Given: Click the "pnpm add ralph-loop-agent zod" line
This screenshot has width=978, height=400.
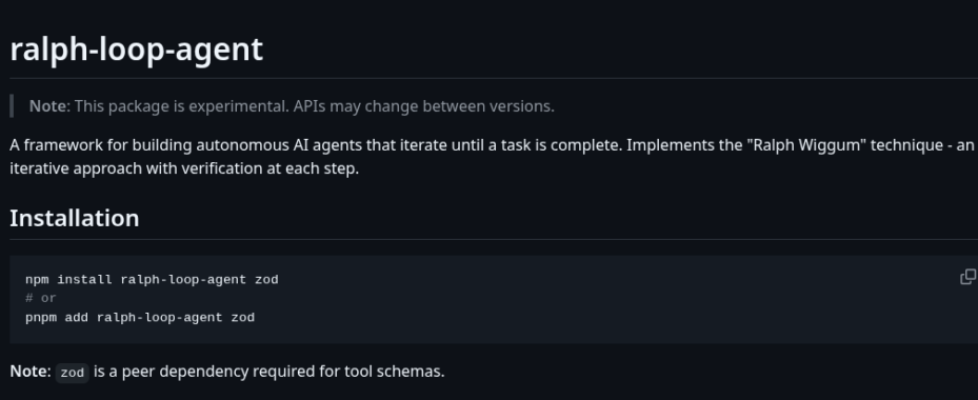Looking at the screenshot, I should click(139, 317).
